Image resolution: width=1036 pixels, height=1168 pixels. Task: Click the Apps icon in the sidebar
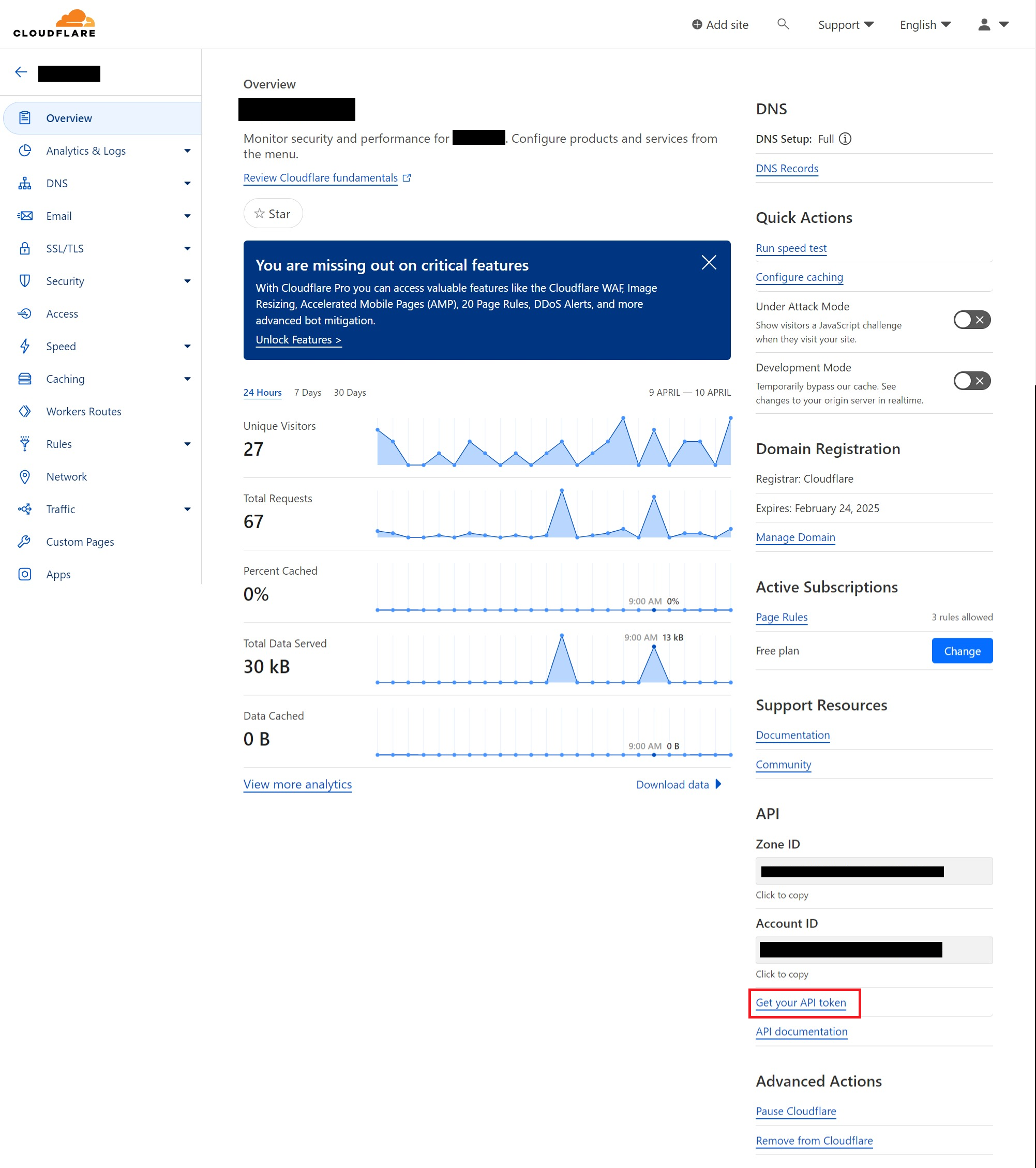tap(25, 574)
